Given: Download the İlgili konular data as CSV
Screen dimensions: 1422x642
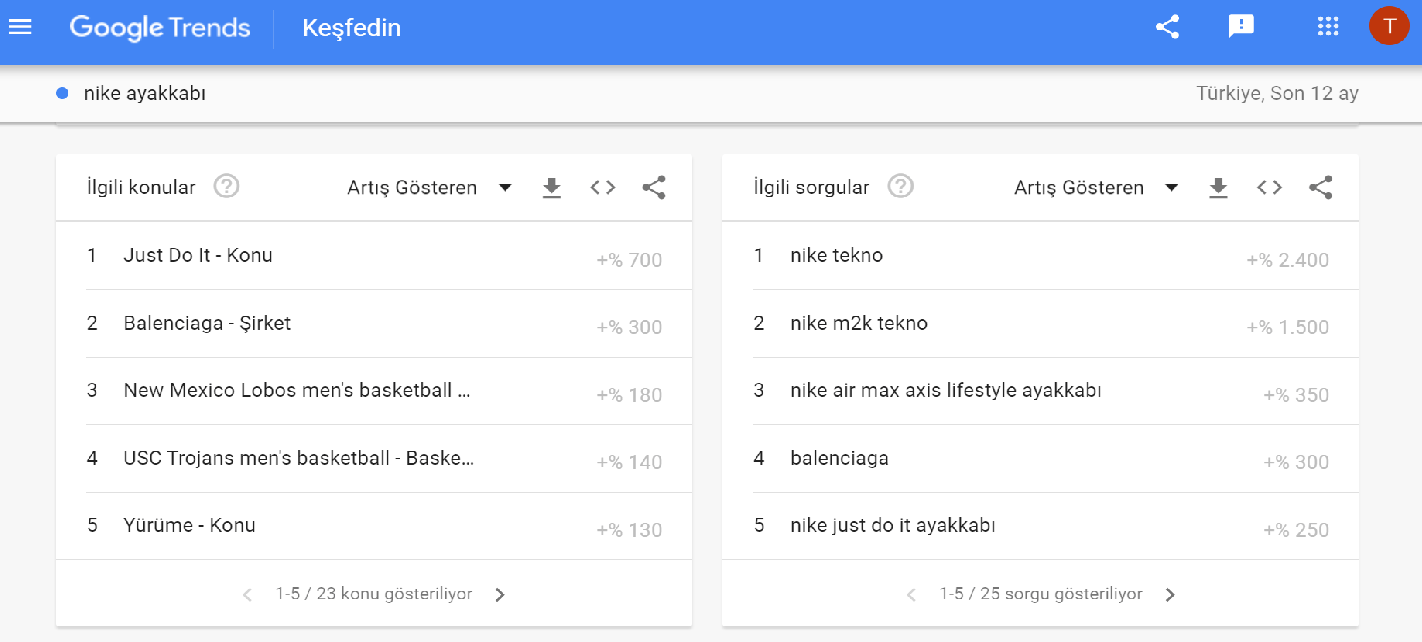Looking at the screenshot, I should [551, 187].
